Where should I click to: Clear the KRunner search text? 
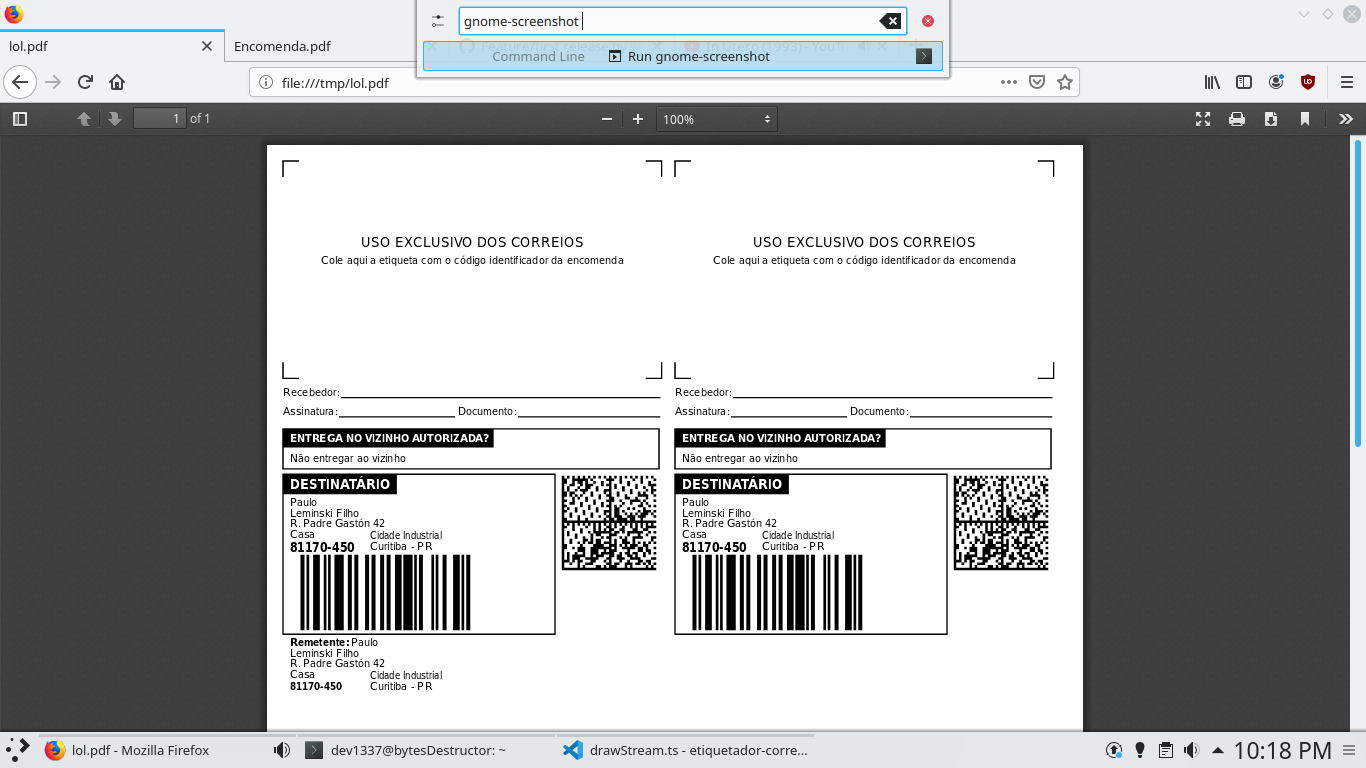[x=890, y=21]
